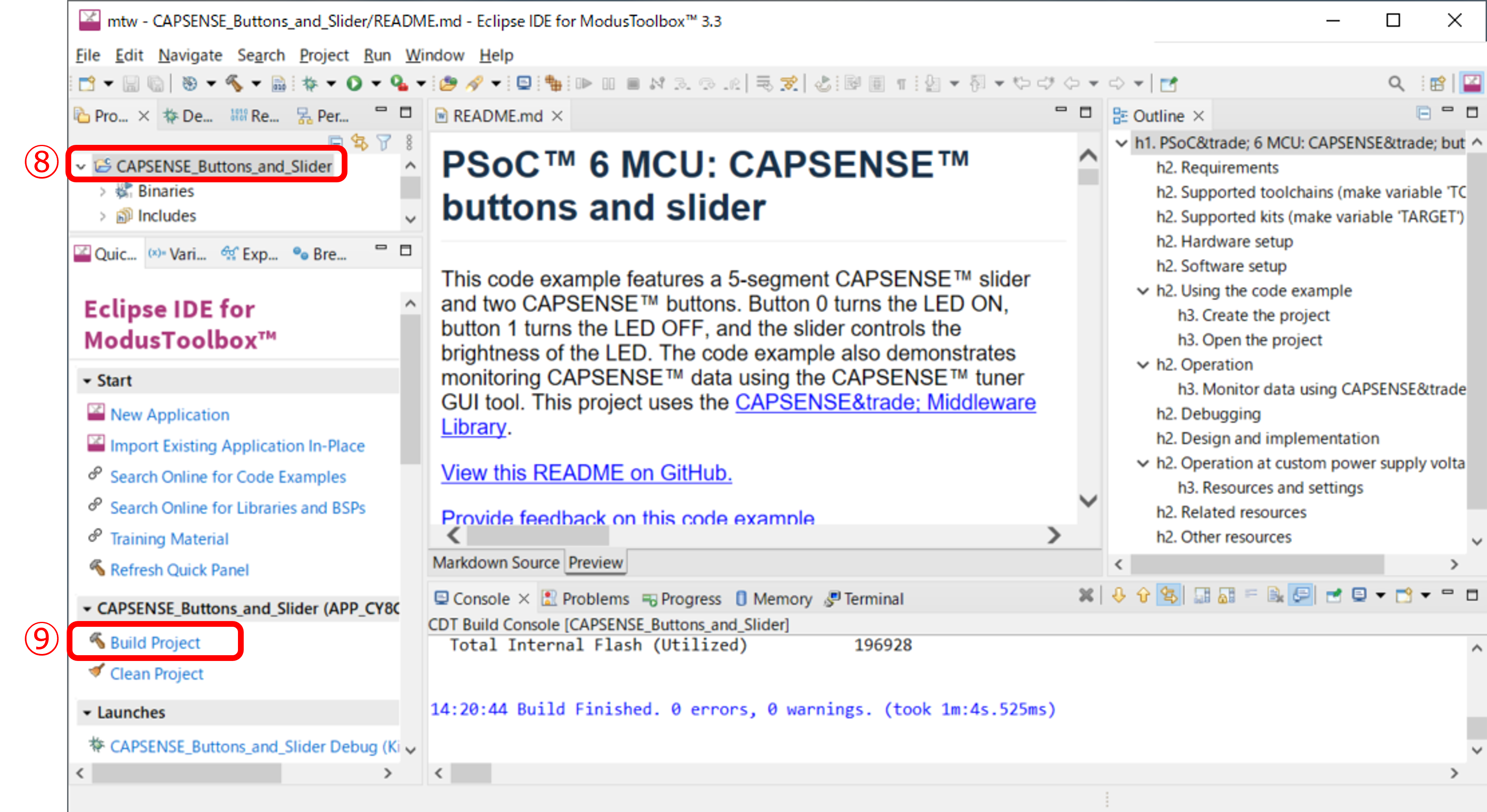Click the New wizard toolbar icon
The height and width of the screenshot is (812, 1487).
(87, 84)
